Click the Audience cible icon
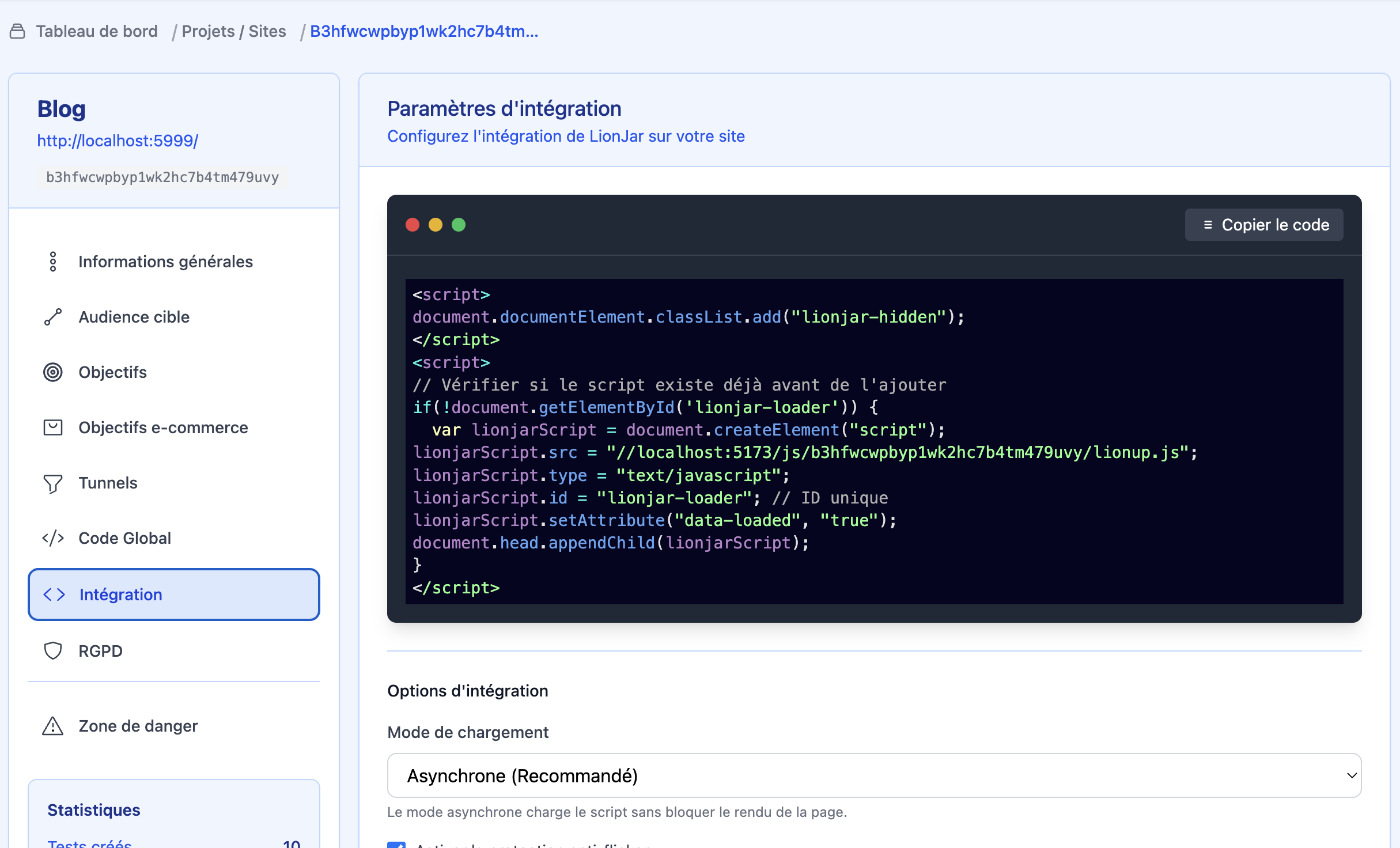Screen dimensions: 1400x848 click(x=53, y=317)
